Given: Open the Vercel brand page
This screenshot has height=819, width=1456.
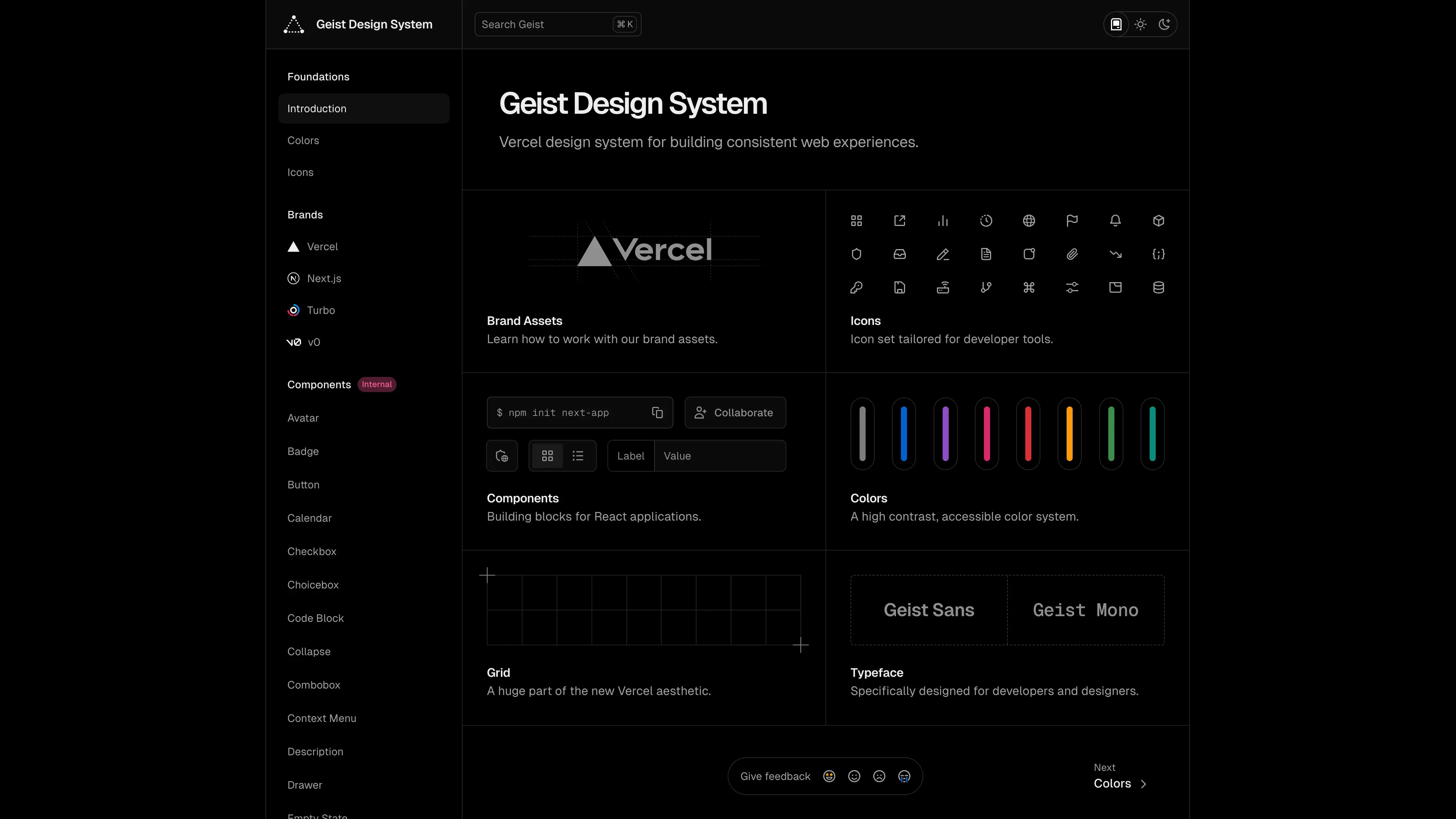Looking at the screenshot, I should (312, 246).
